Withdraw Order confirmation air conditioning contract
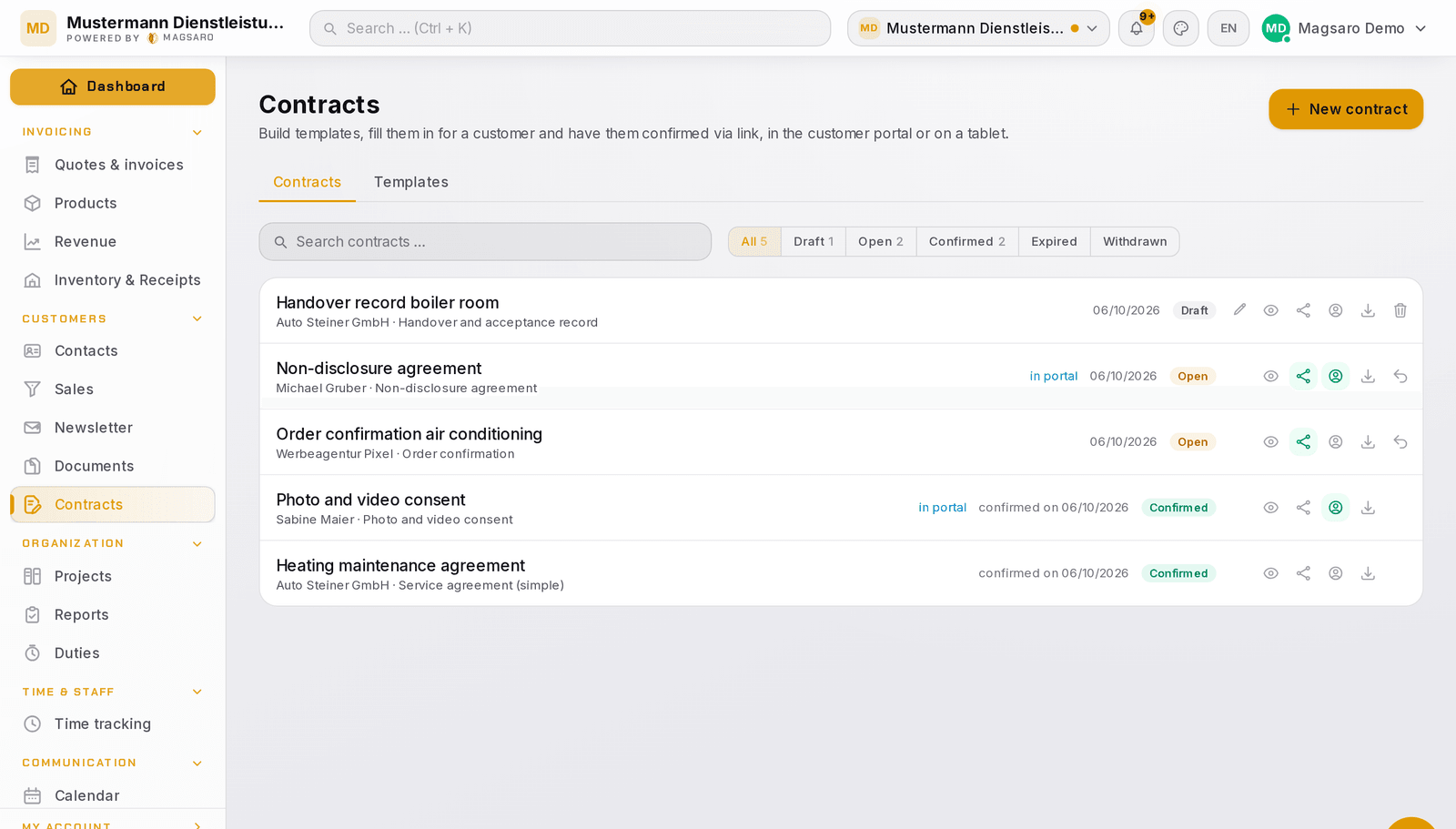Screen dimensions: 1456x829 [1400, 442]
